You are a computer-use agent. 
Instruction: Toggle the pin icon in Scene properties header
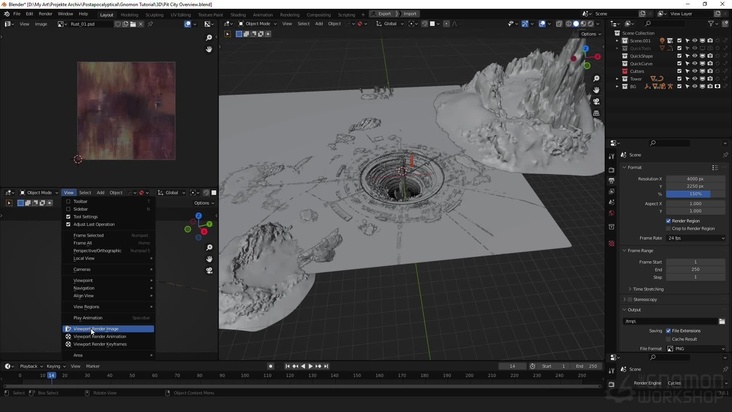point(725,155)
